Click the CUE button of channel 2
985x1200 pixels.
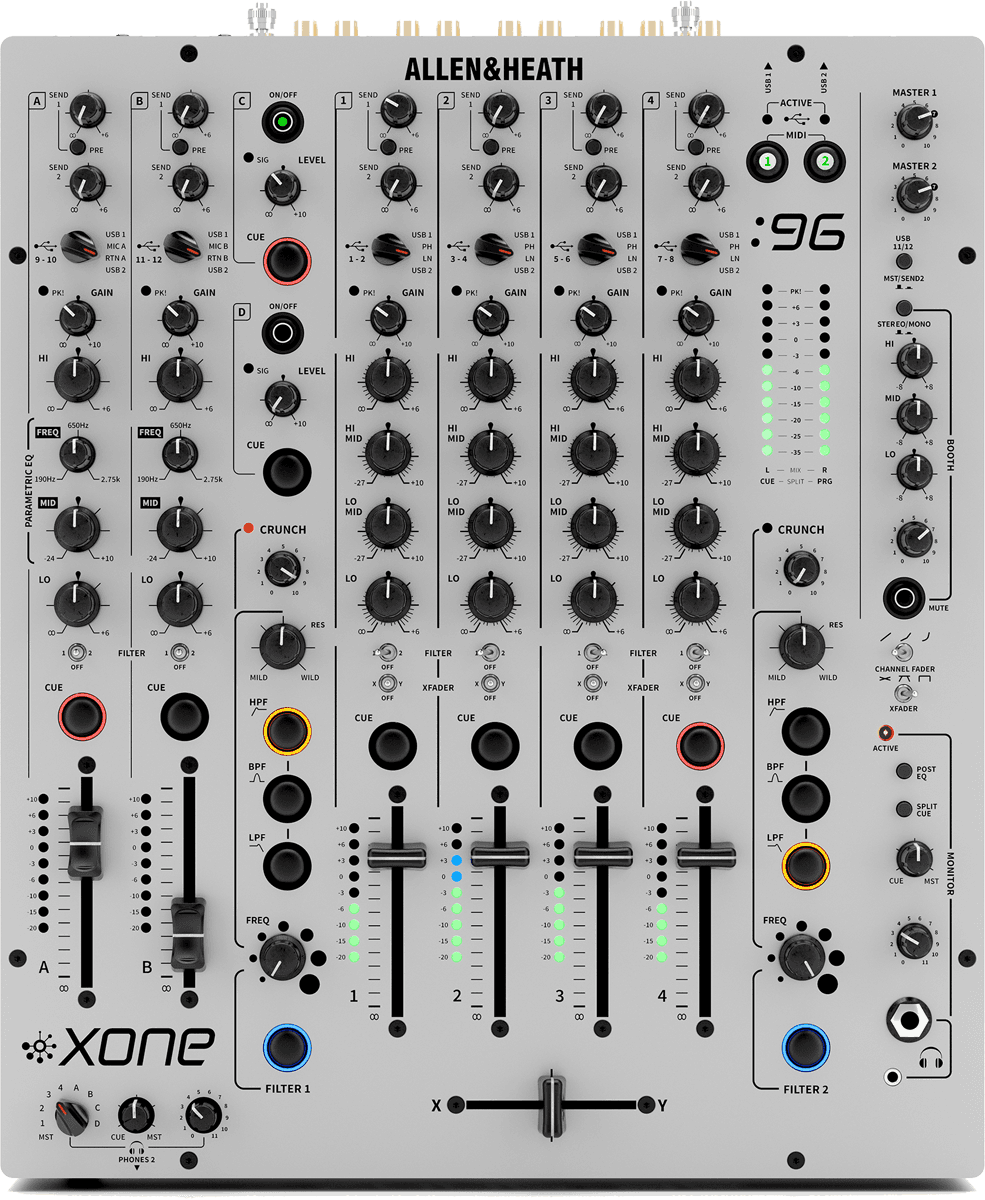pos(495,746)
